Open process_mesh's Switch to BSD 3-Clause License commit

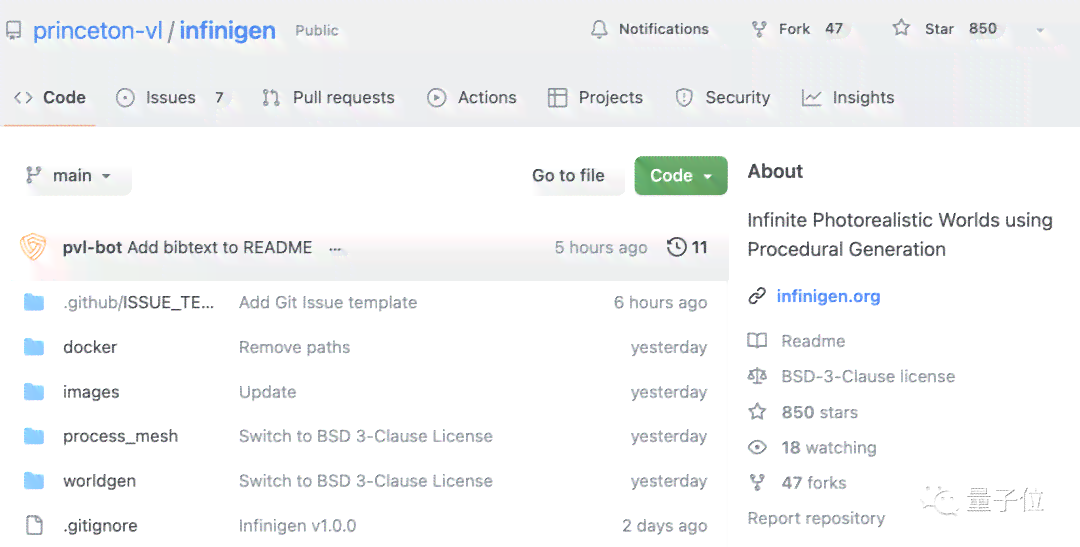(x=366, y=436)
